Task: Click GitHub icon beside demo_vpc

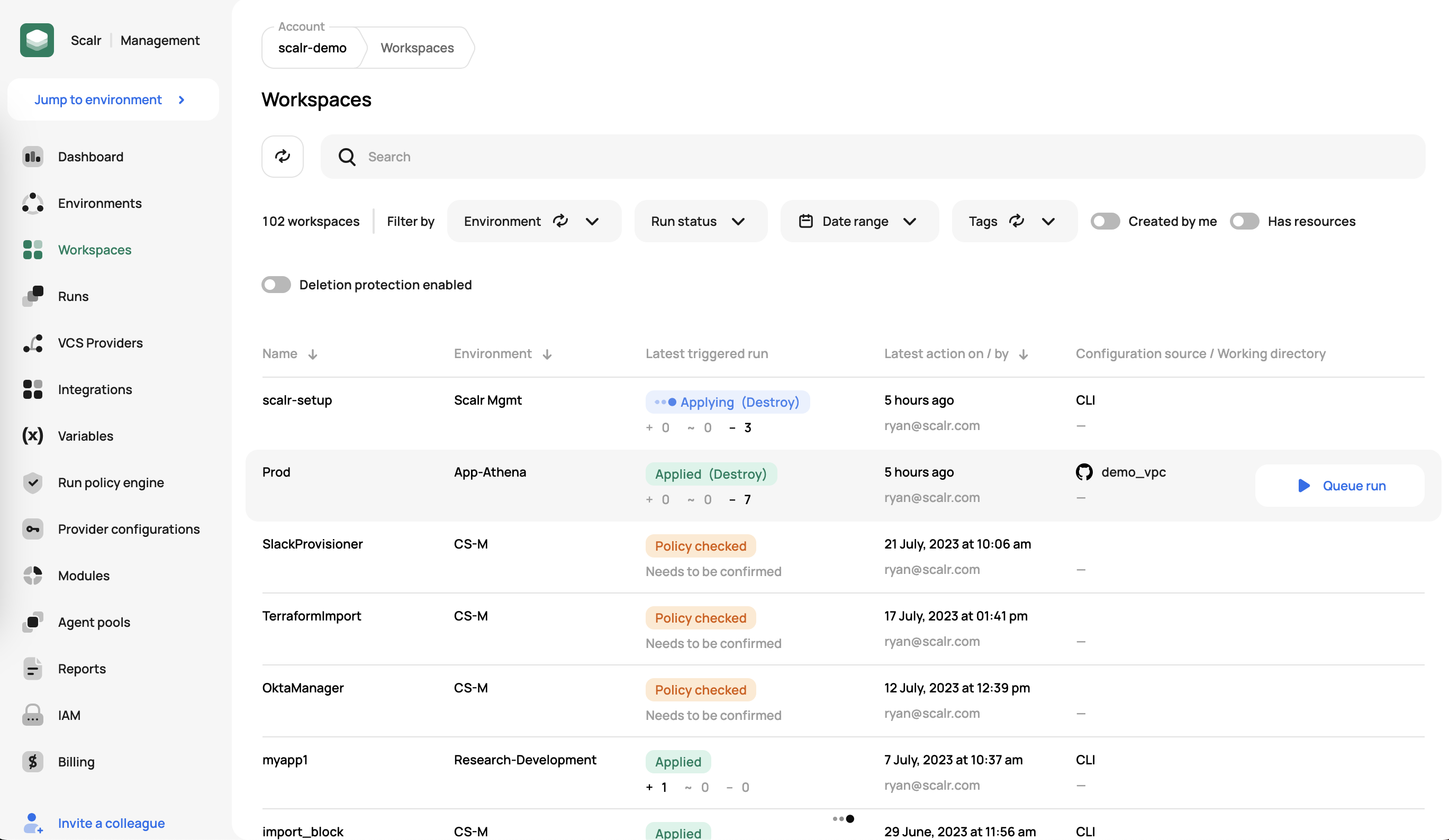Action: 1084,472
